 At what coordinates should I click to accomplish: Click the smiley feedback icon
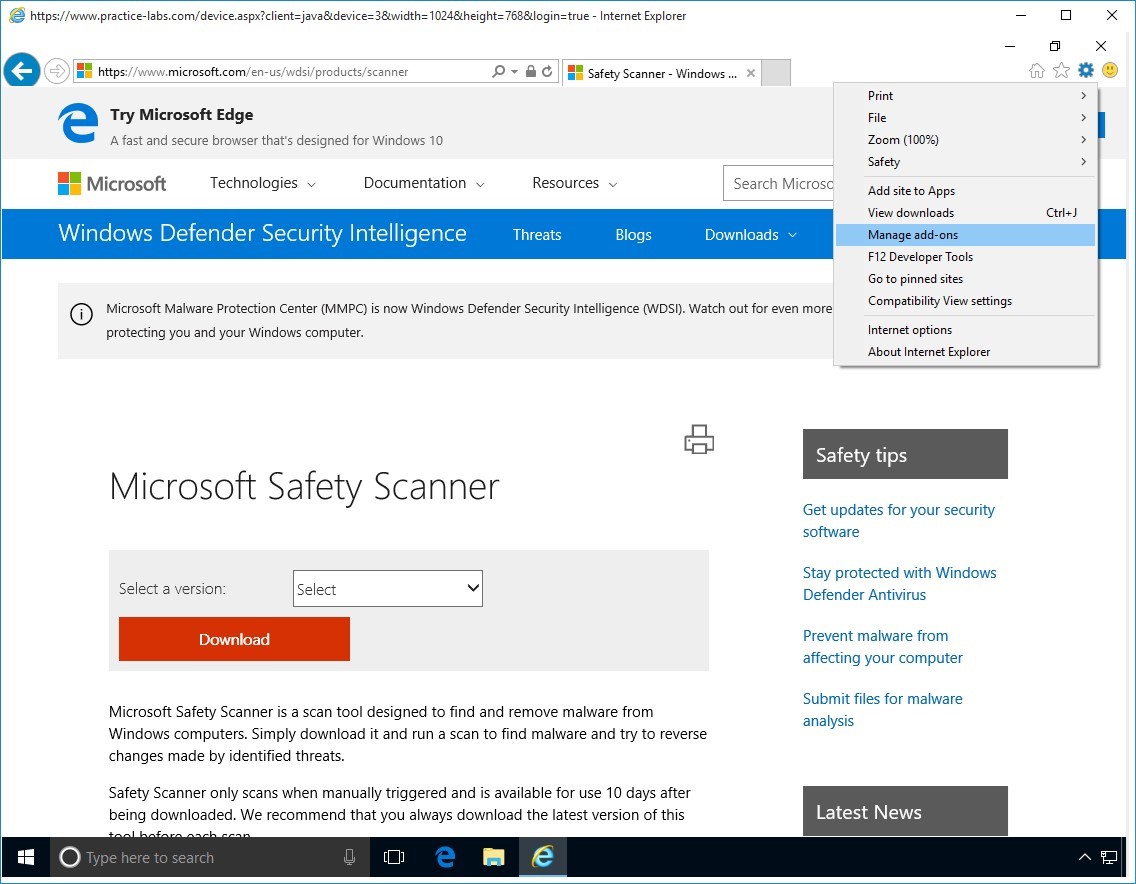[1110, 70]
